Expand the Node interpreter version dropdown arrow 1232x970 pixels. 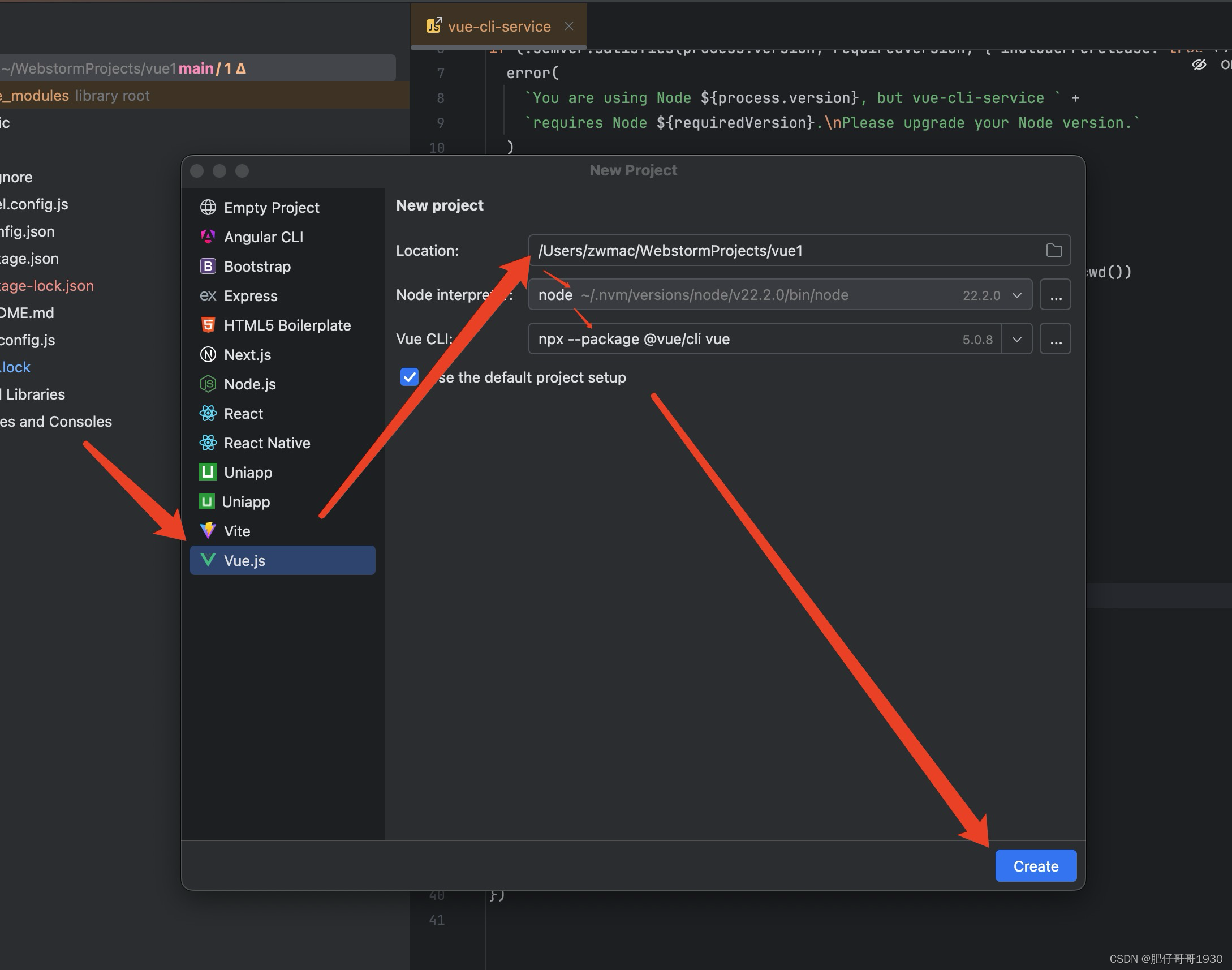pos(1017,295)
